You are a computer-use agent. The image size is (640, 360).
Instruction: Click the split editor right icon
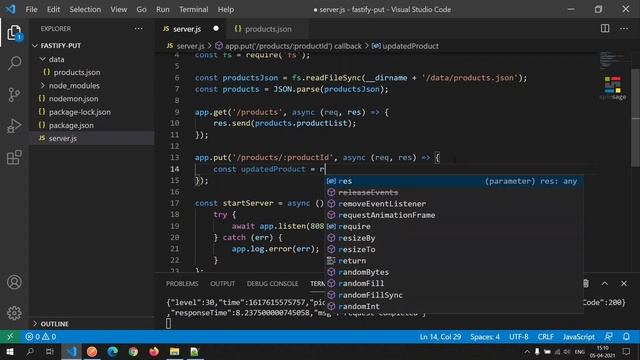[605, 28]
